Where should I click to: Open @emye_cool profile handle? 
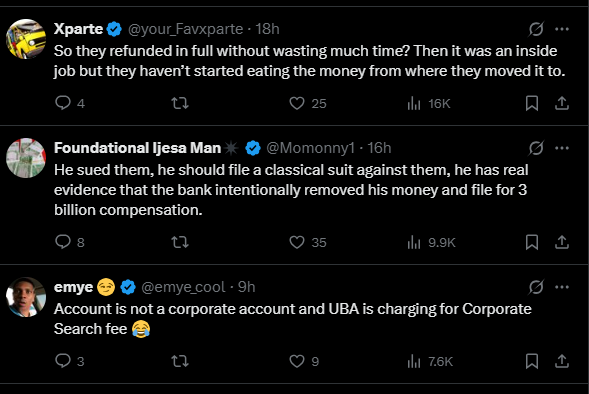(183, 287)
